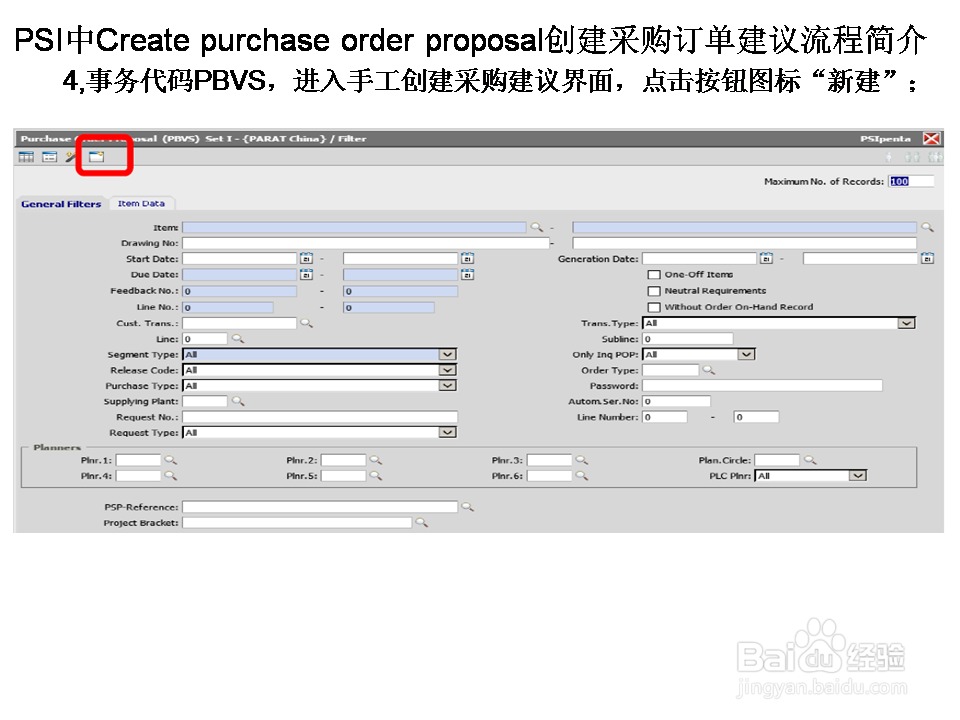Image resolution: width=960 pixels, height=720 pixels.
Task: Click the highlighted New button icon
Action: 96,157
